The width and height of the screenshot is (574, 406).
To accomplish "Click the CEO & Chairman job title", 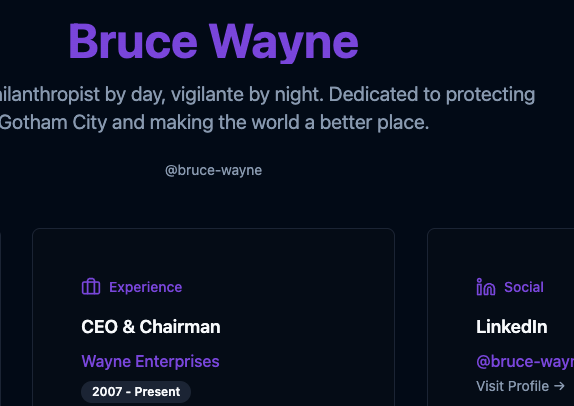I will pos(151,327).
